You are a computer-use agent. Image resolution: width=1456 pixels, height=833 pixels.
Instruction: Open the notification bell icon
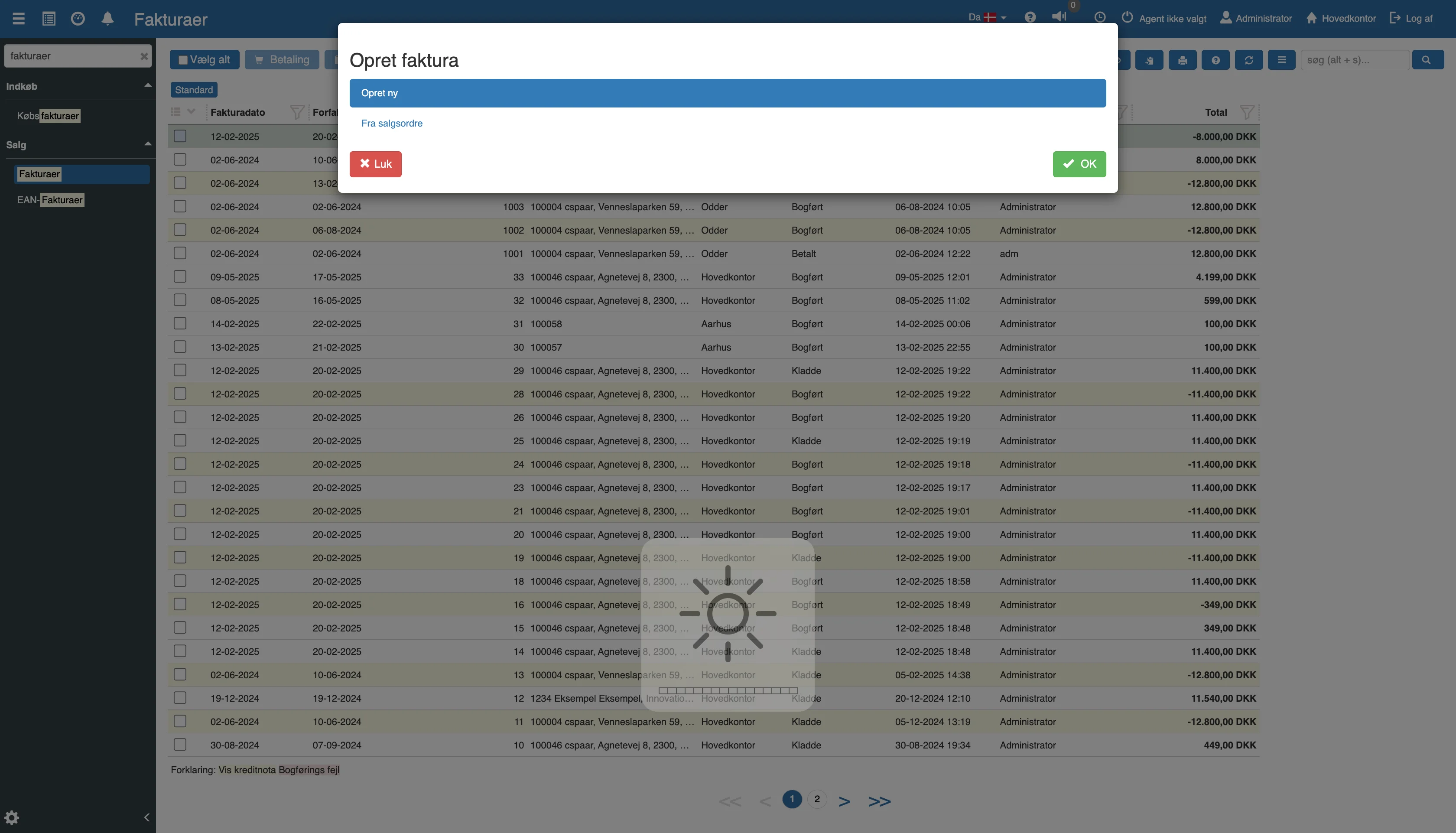(x=107, y=19)
